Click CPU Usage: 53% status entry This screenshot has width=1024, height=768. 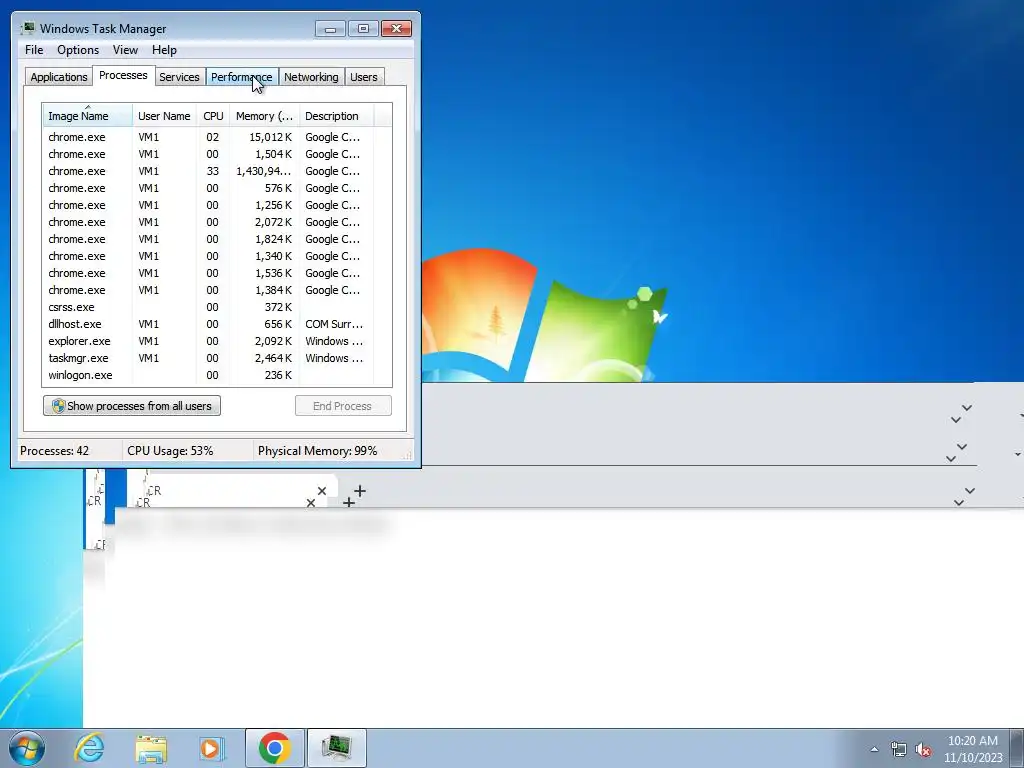coord(170,451)
